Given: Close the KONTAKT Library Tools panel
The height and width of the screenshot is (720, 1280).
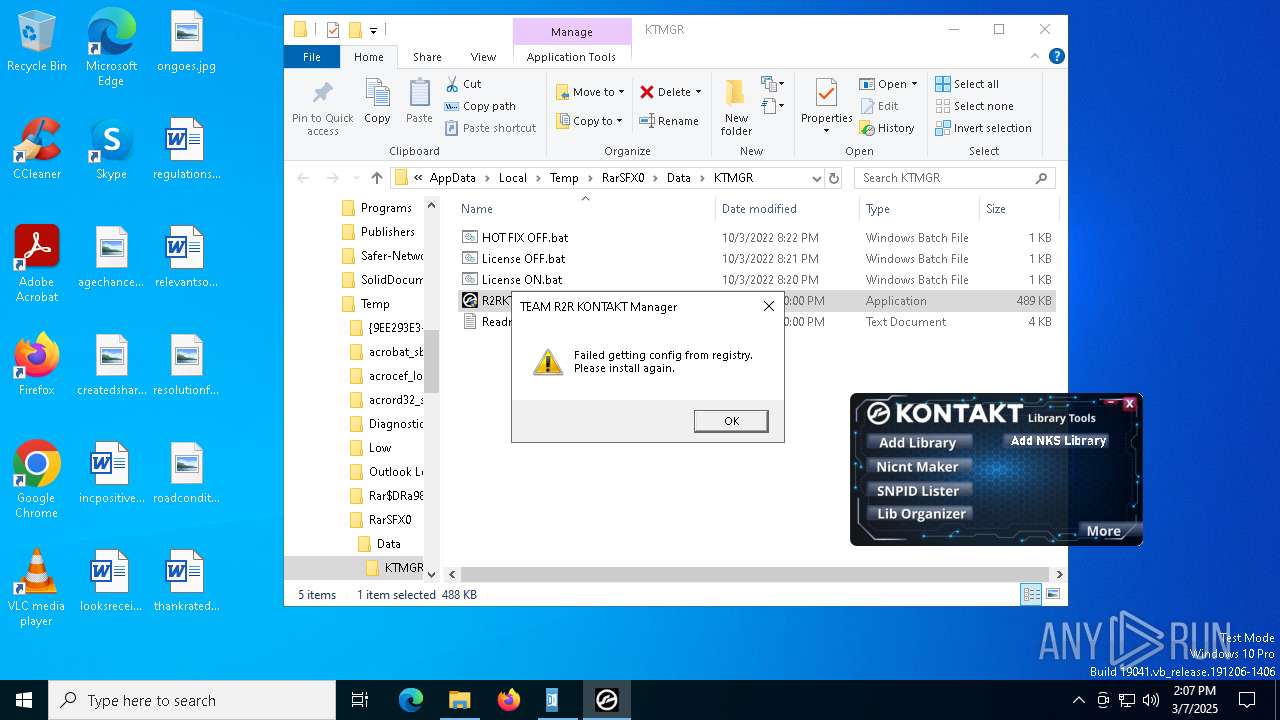Looking at the screenshot, I should click(1129, 404).
